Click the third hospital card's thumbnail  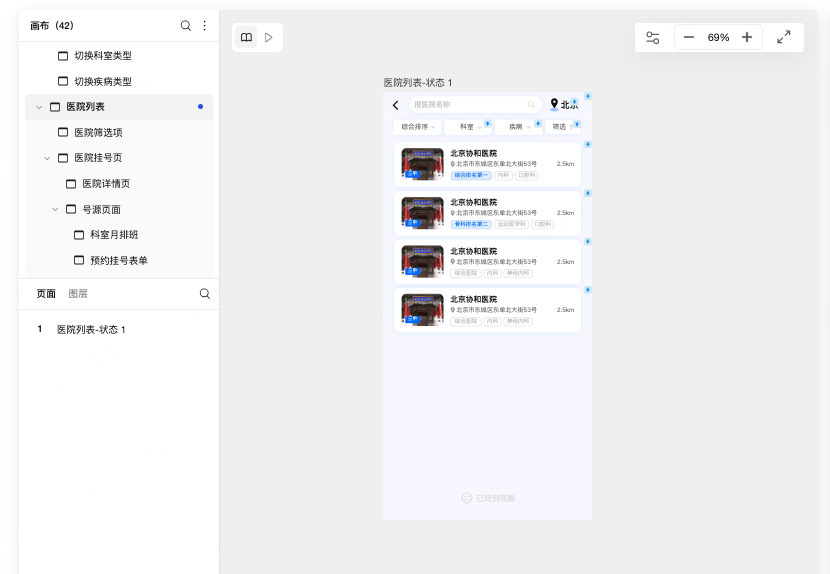point(422,261)
